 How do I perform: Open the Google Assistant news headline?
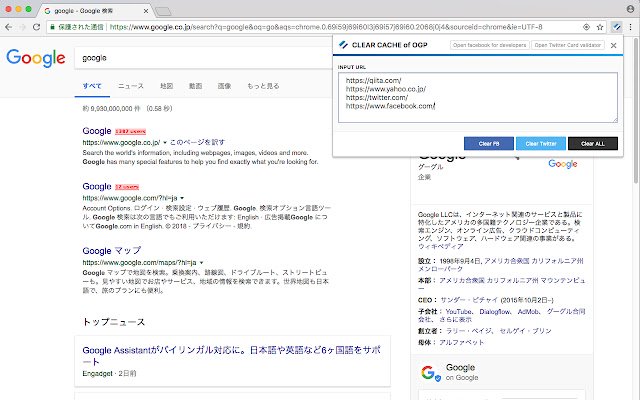(231, 356)
